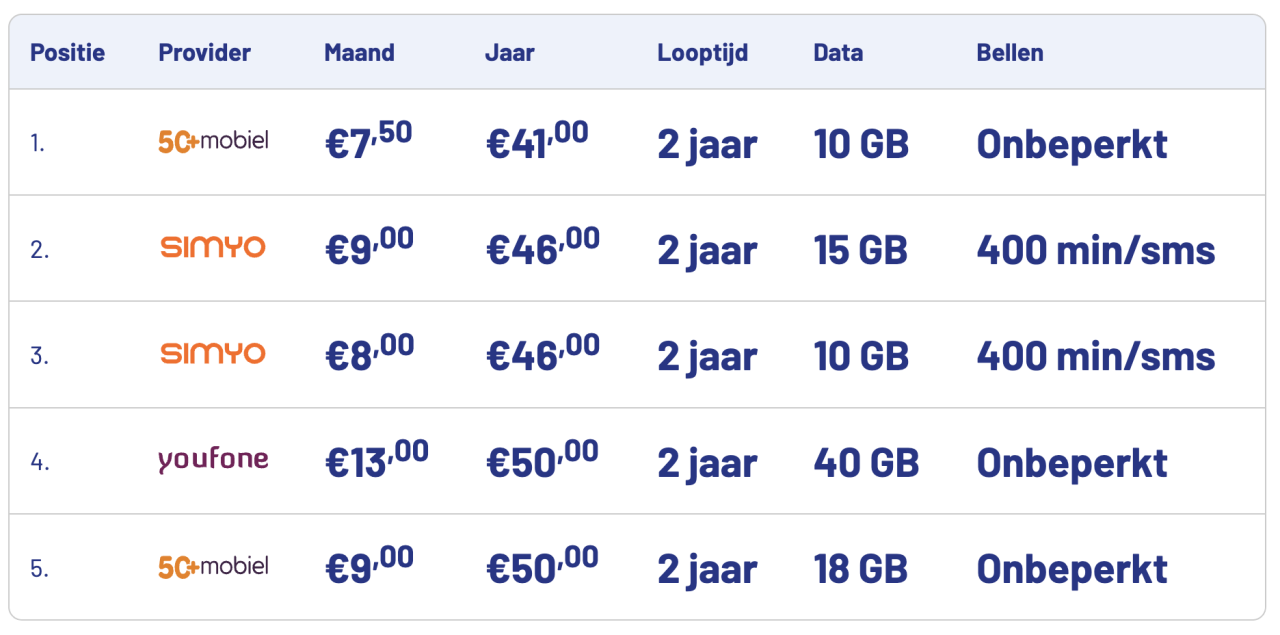Click the €8,00 monthly price for Simyo
Viewport: 1280px width, 635px height.
[369, 355]
